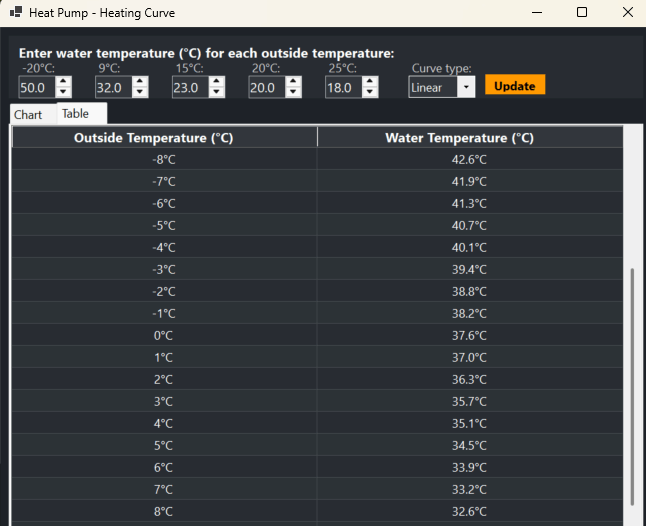The image size is (646, 526).
Task: Click the table's vertical scrollbar thumb
Action: click(632, 387)
